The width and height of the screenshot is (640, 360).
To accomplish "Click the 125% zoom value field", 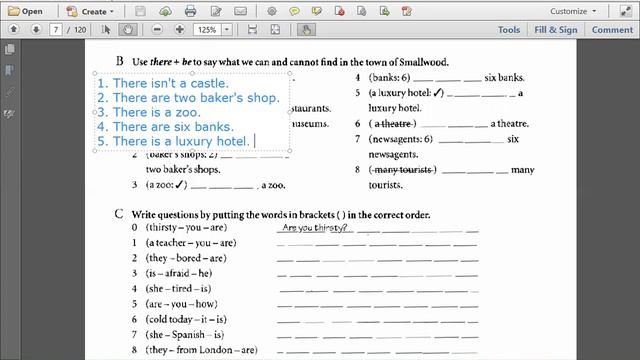I will (x=207, y=30).
